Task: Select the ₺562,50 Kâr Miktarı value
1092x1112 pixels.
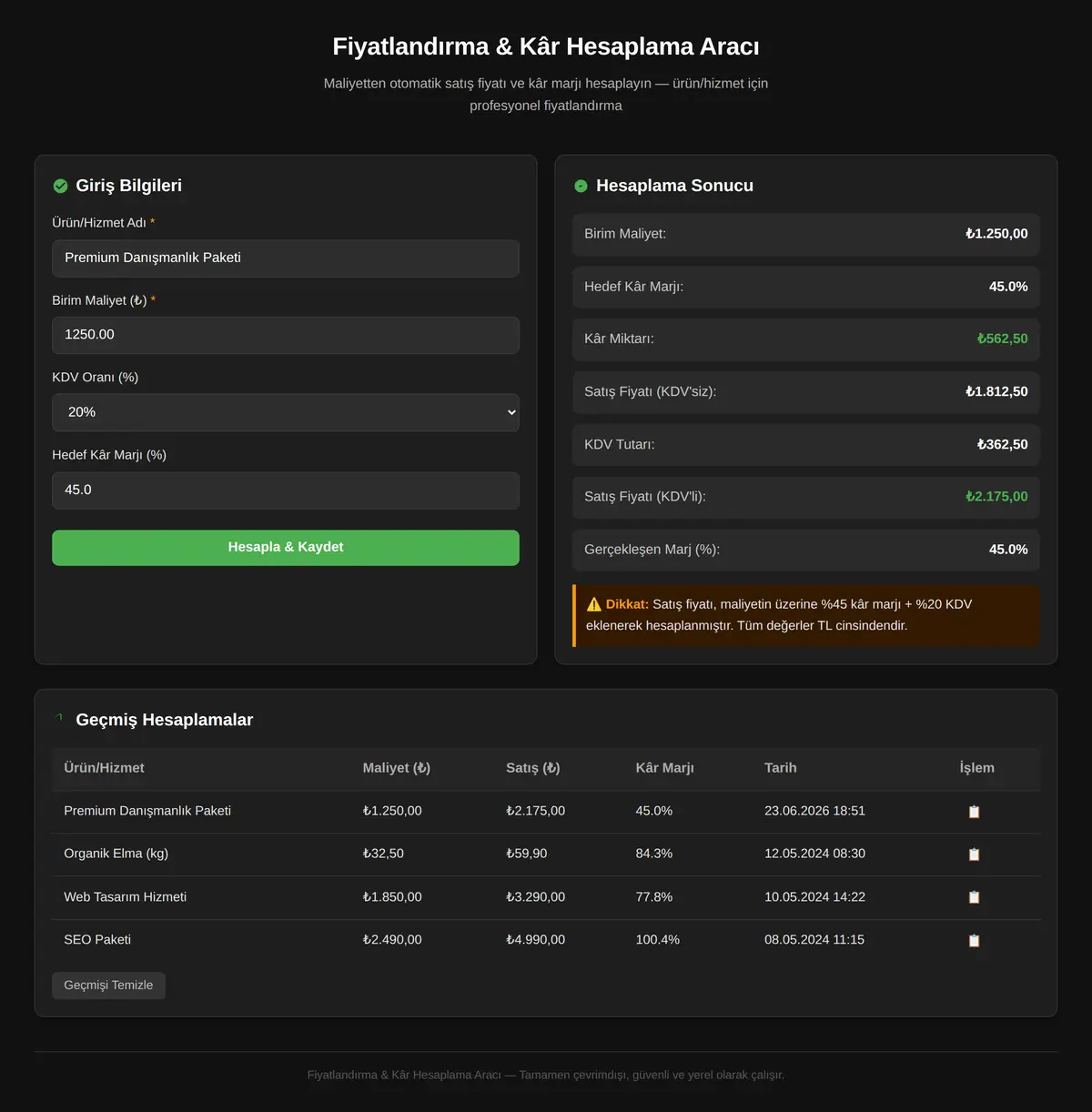Action: (x=1002, y=339)
